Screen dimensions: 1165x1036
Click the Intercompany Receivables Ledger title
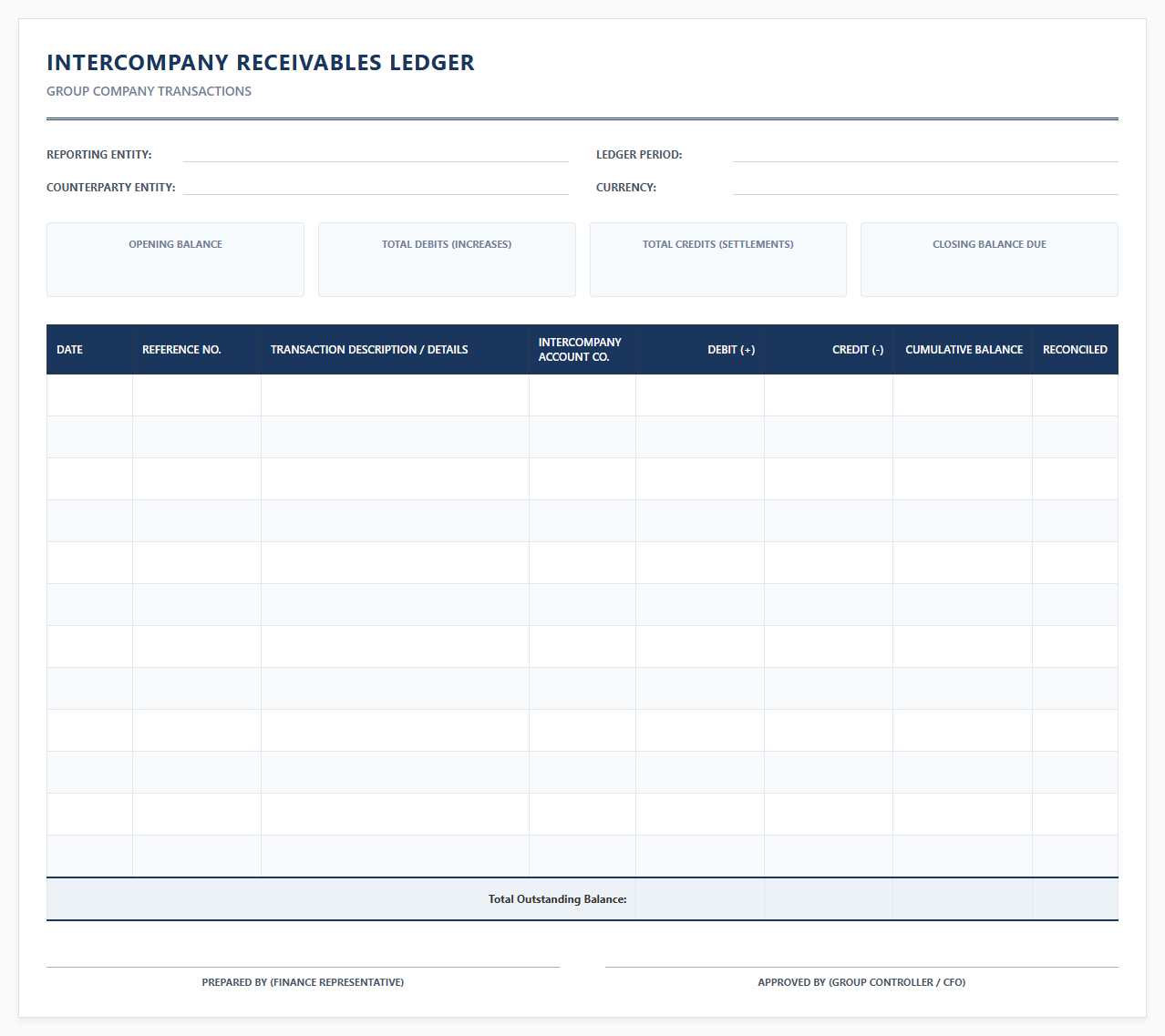pos(261,63)
